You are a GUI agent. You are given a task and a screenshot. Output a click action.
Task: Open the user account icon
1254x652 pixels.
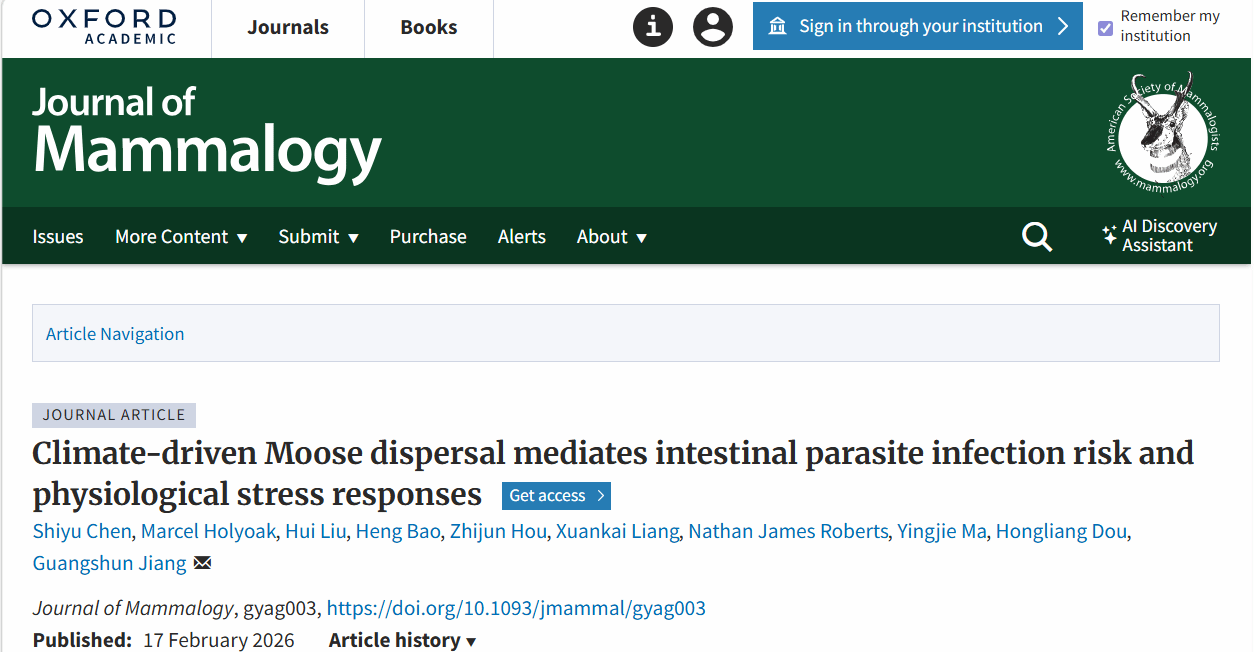pyautogui.click(x=713, y=26)
